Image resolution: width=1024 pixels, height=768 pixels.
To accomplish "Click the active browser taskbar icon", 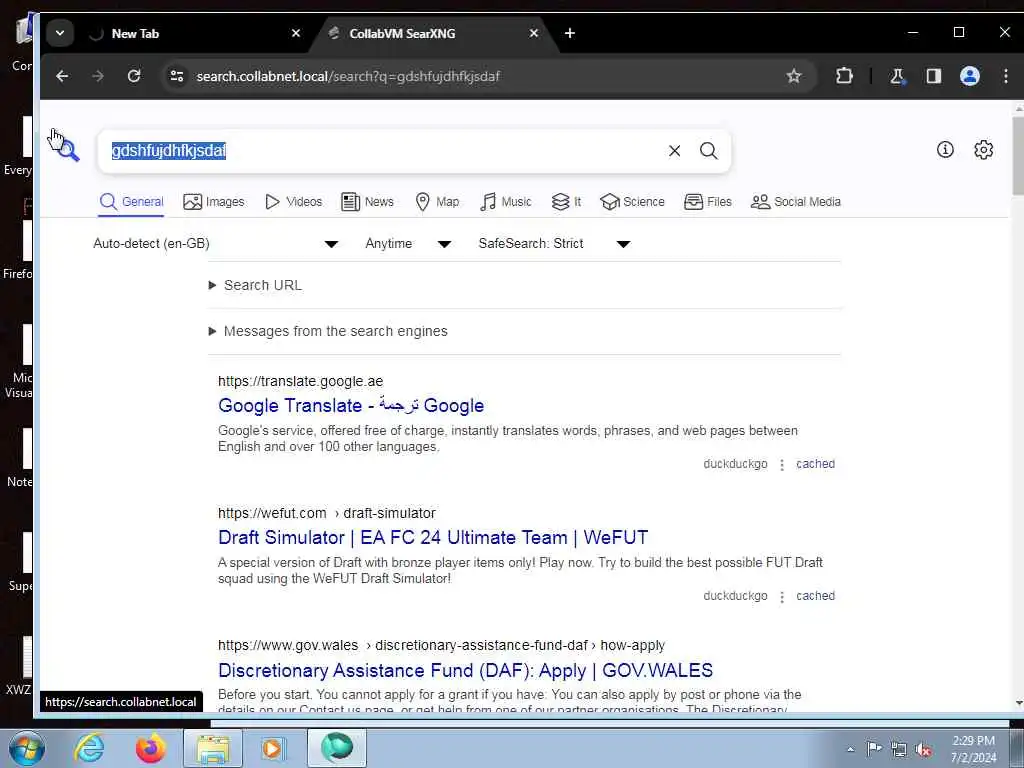I will click(x=336, y=748).
